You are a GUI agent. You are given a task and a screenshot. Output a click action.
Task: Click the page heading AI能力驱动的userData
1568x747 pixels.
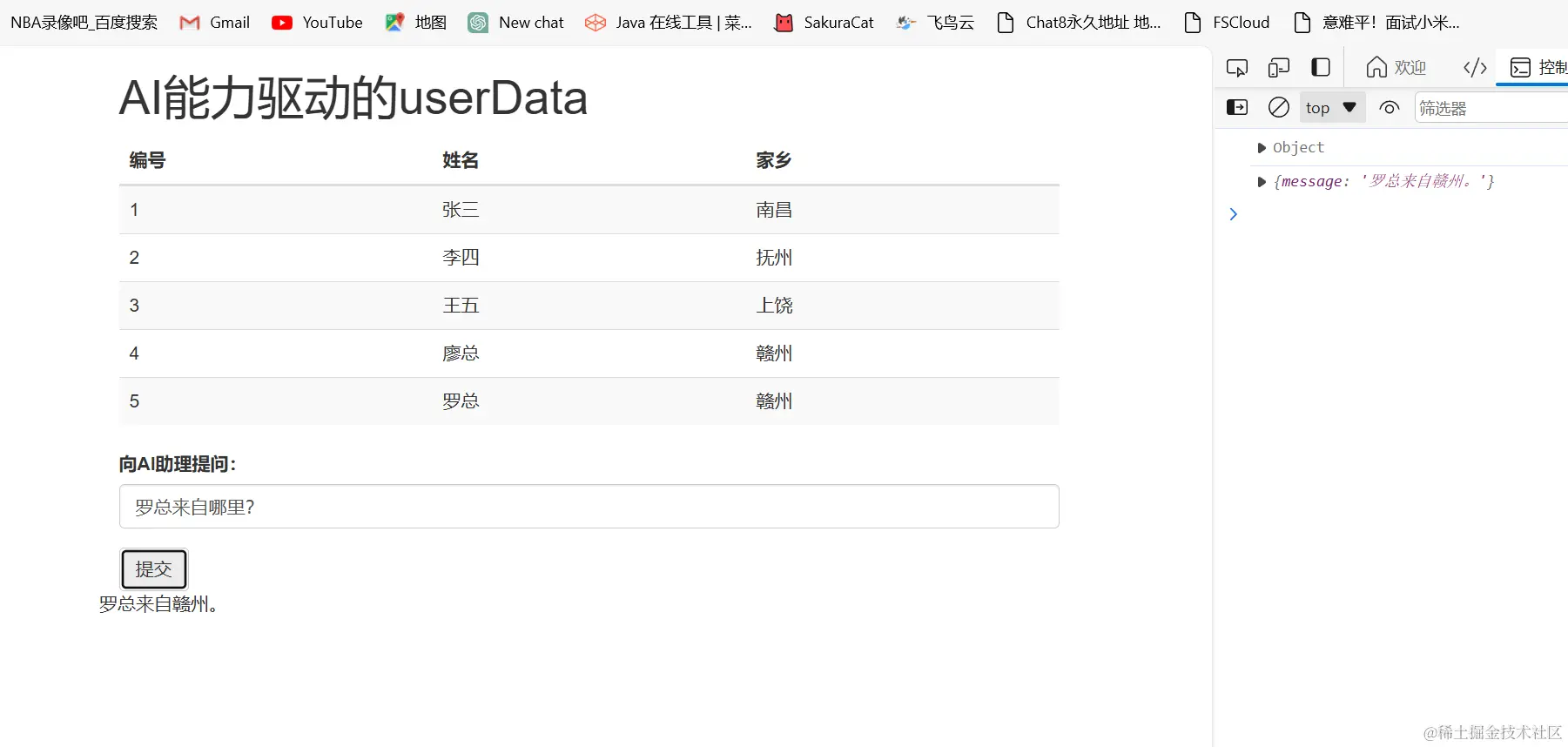pos(353,98)
